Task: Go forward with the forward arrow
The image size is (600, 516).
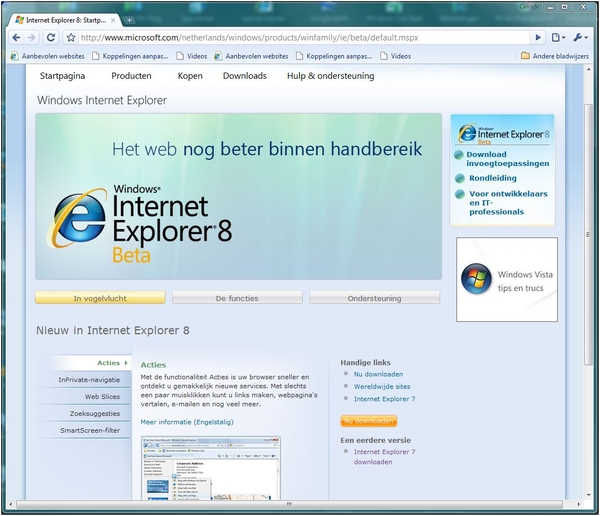Action: [32, 38]
